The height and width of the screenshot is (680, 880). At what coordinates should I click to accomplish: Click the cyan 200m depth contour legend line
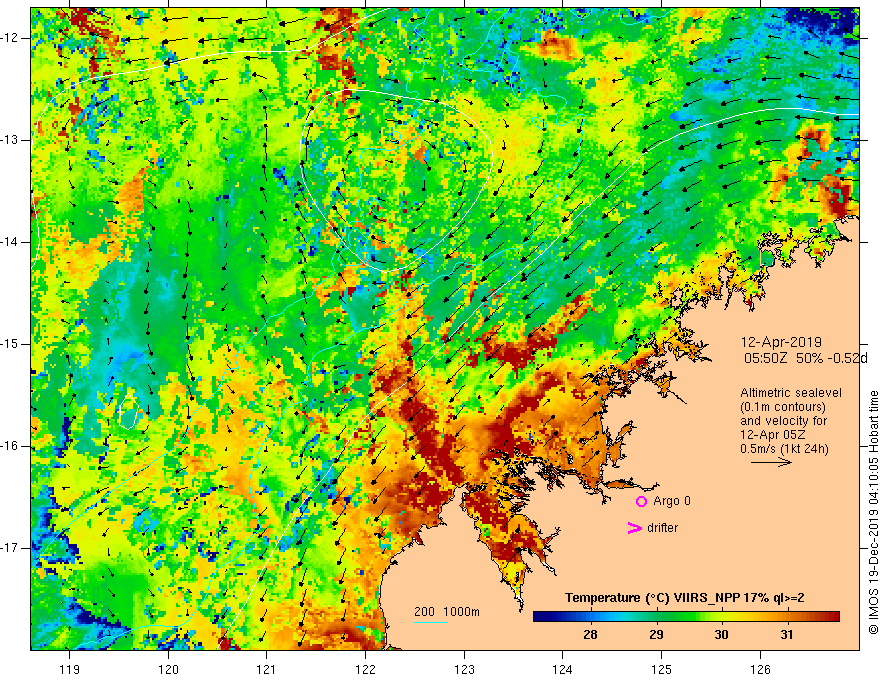tap(430, 622)
